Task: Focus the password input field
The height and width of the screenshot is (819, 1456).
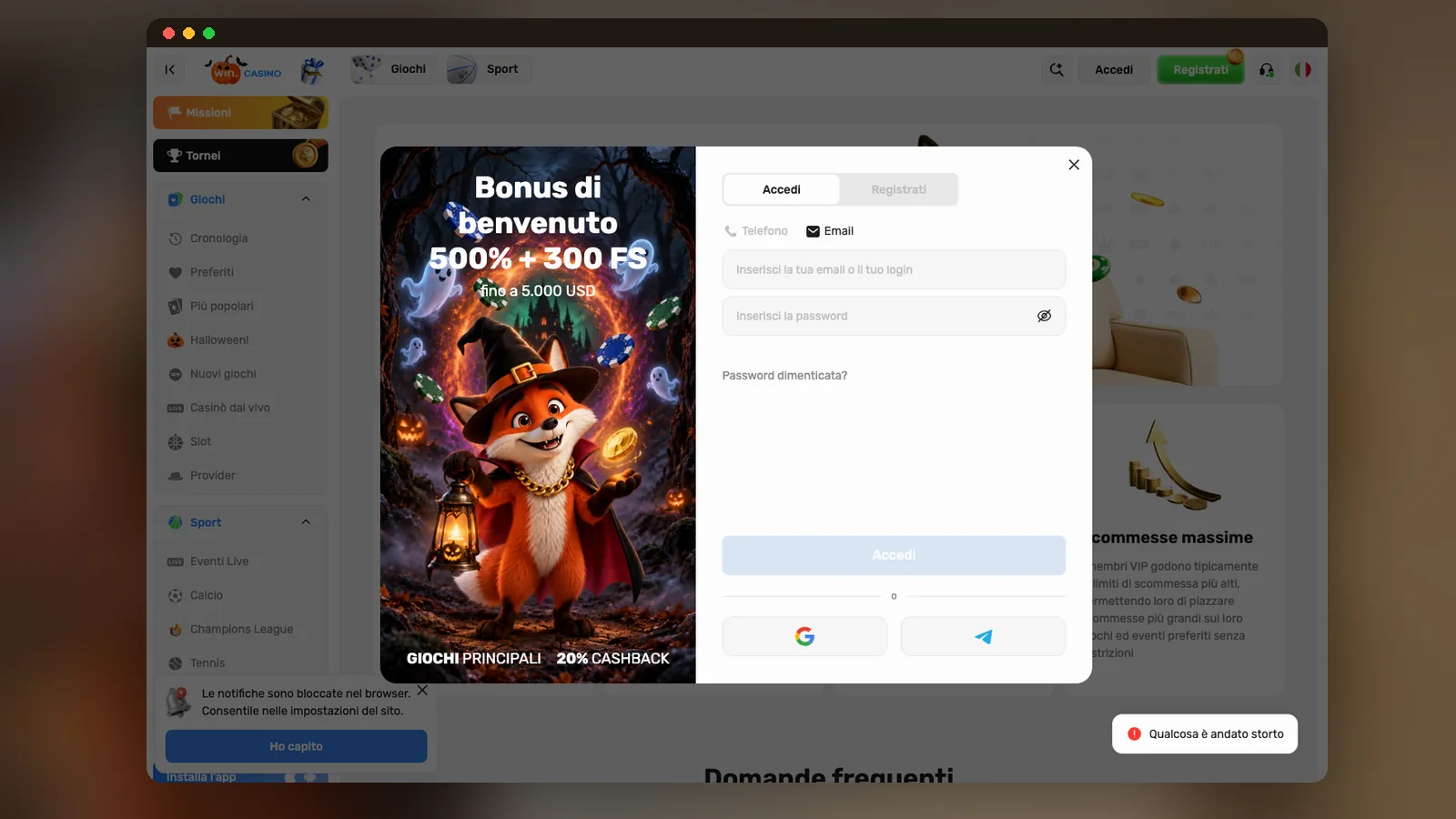Action: click(894, 316)
